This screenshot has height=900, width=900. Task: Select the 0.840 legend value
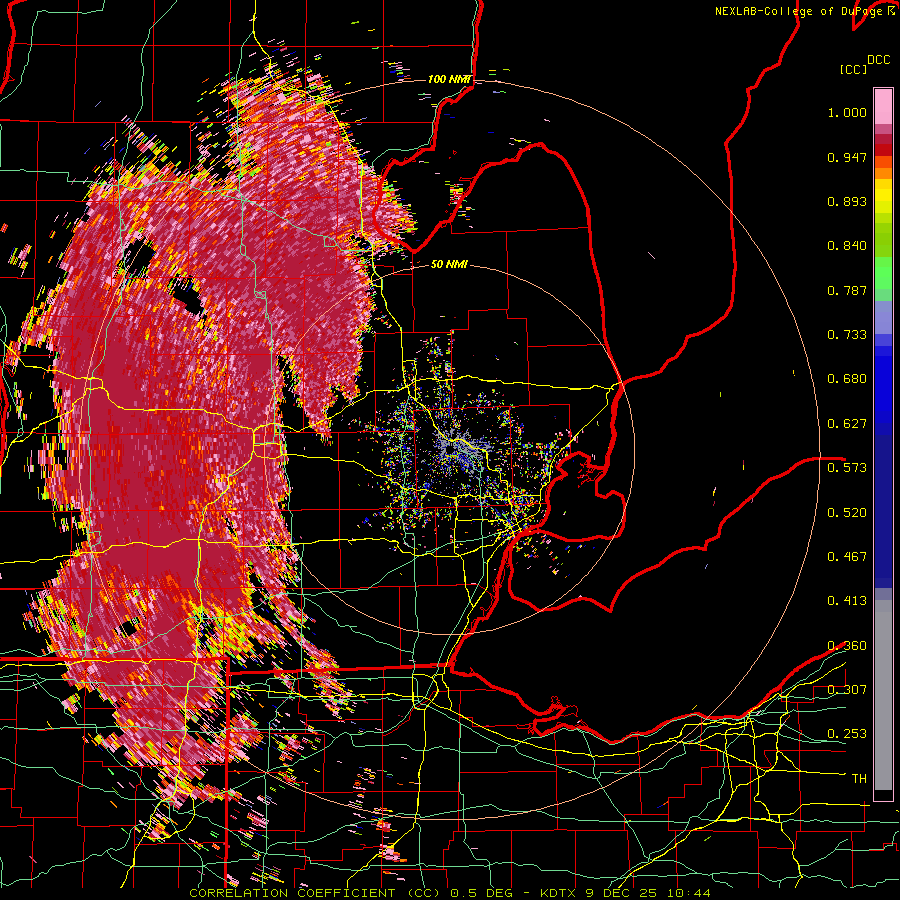847,246
